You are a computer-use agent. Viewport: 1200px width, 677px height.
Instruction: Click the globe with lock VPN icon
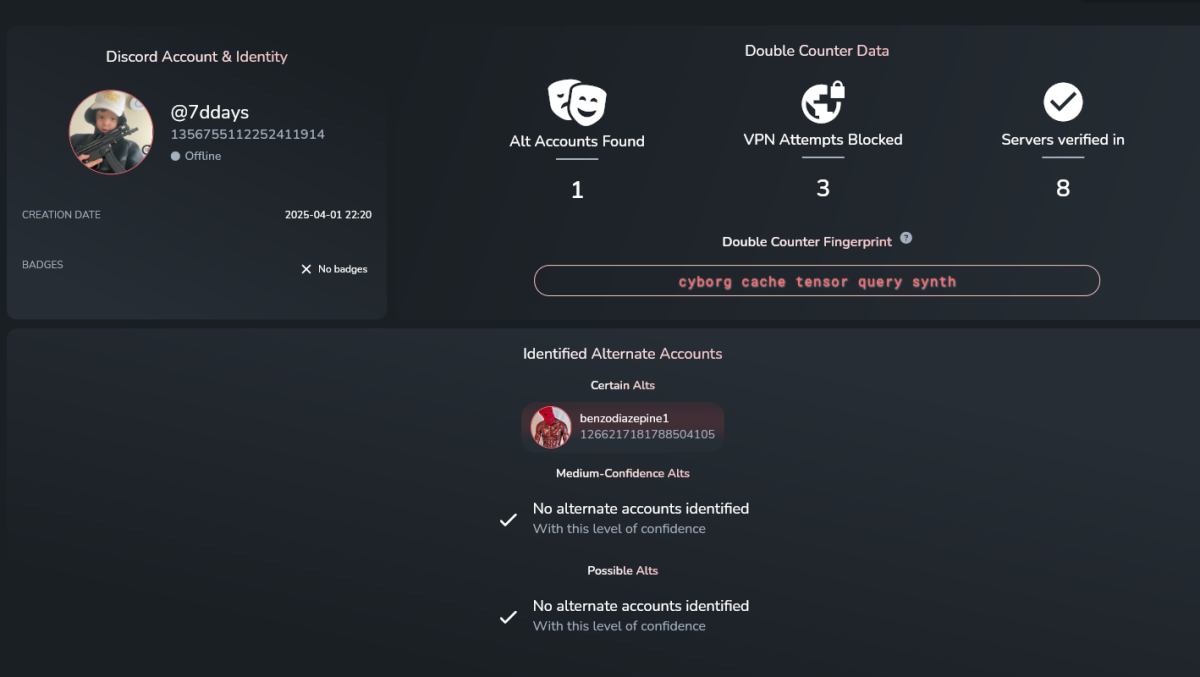(x=823, y=102)
